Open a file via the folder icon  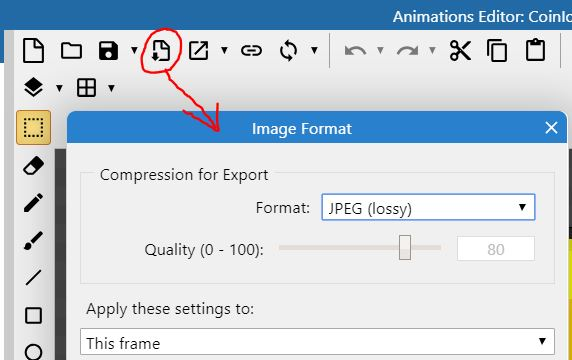[71, 51]
